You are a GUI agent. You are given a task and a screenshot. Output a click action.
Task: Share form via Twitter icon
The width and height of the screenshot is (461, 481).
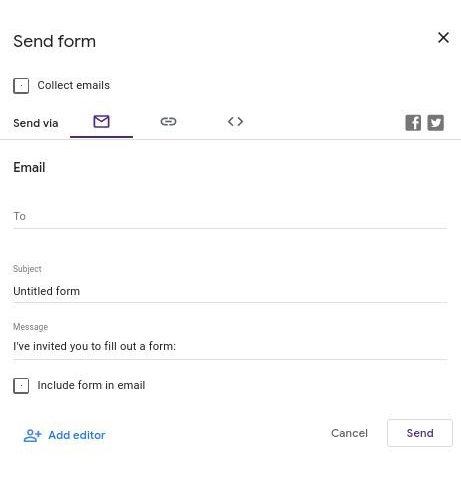(x=435, y=123)
